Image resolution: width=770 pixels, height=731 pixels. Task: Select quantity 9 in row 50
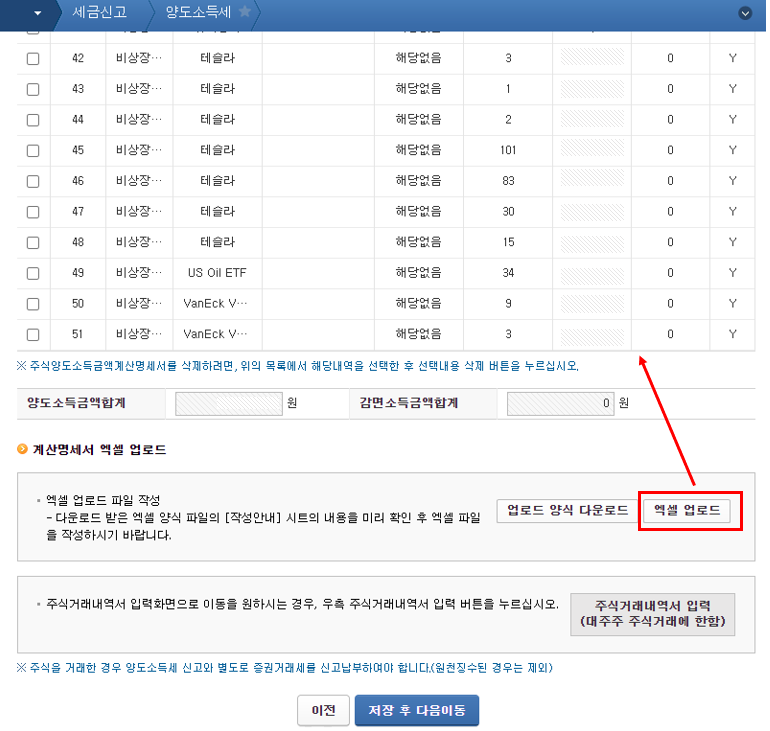[508, 304]
